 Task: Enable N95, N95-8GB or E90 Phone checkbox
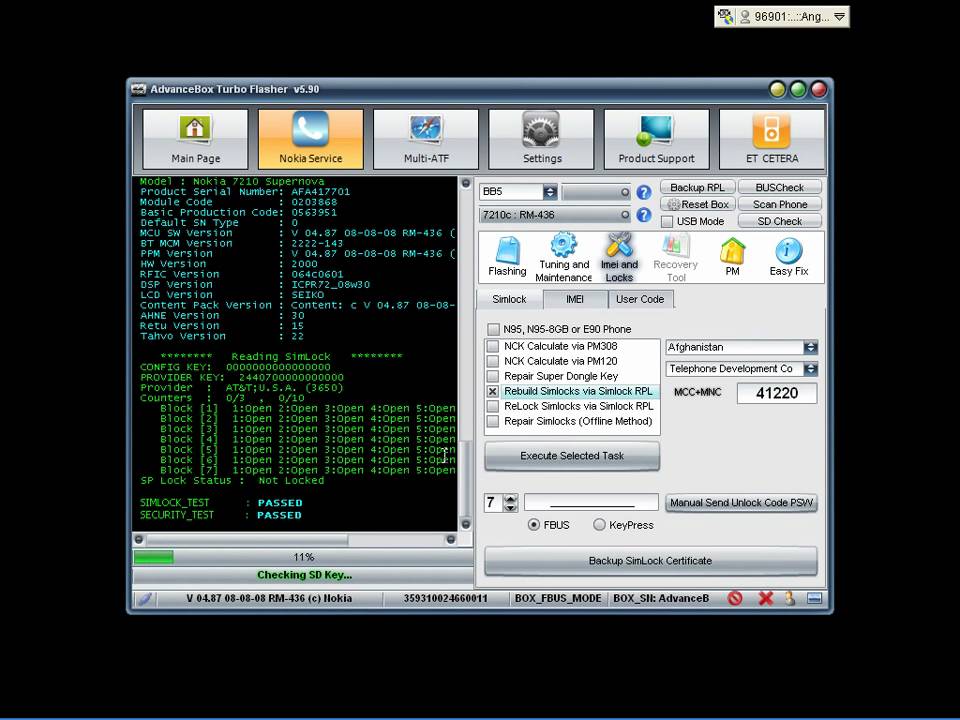(x=493, y=329)
